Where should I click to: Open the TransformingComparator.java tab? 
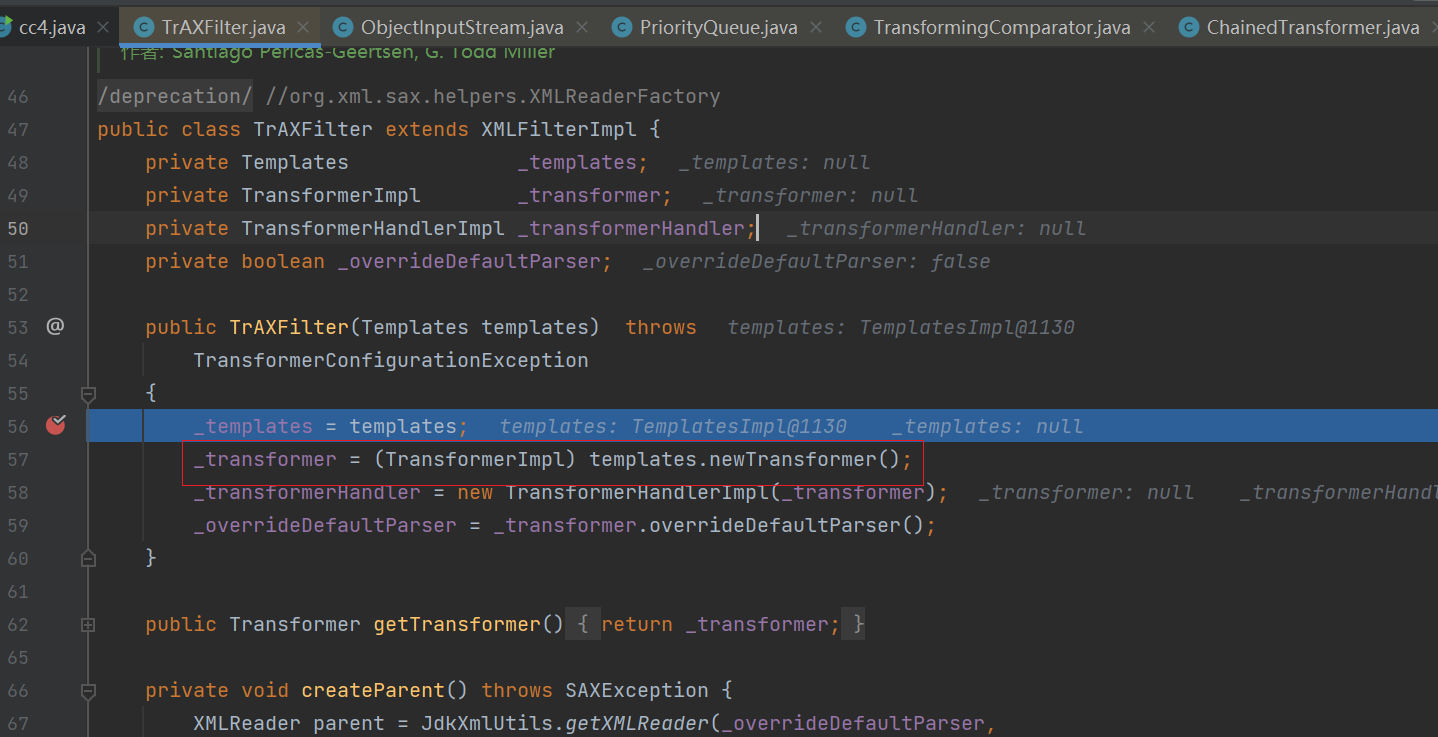1002,27
